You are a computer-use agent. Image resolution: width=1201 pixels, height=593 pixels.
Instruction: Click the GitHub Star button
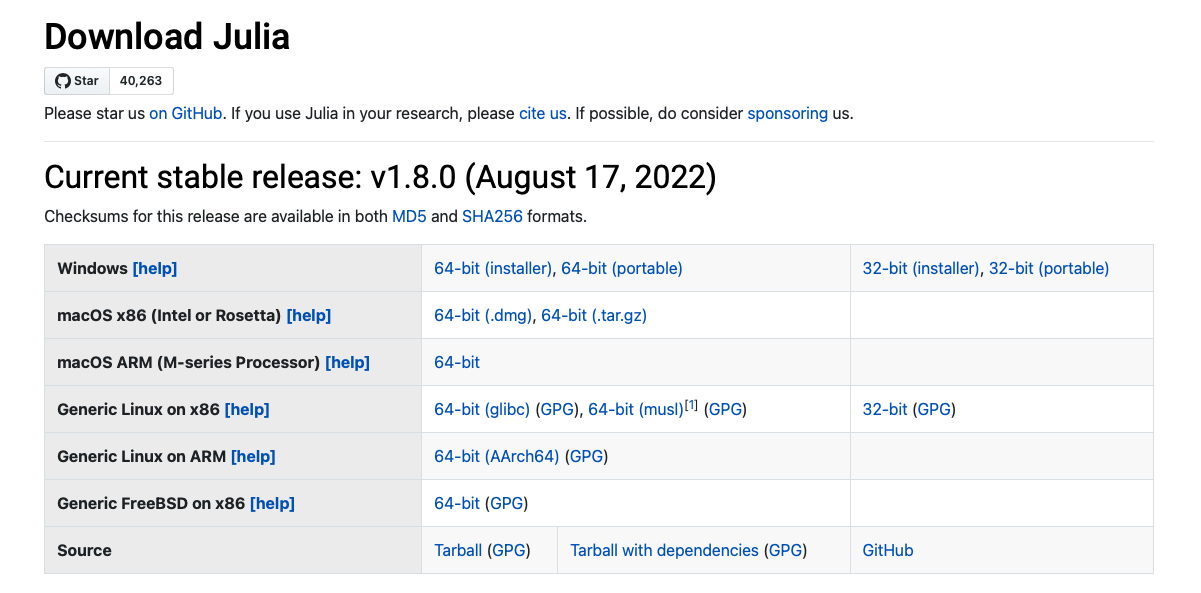77,81
